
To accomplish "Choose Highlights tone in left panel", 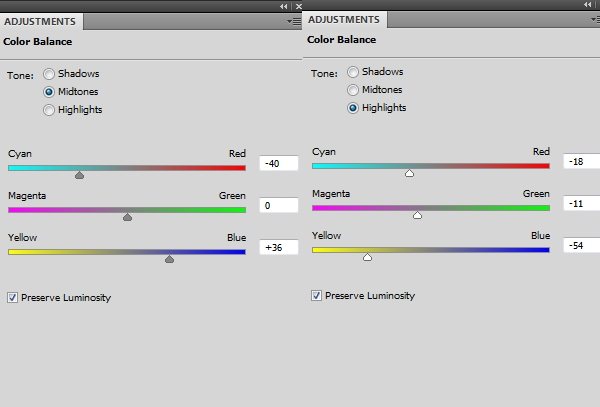I will [x=49, y=110].
